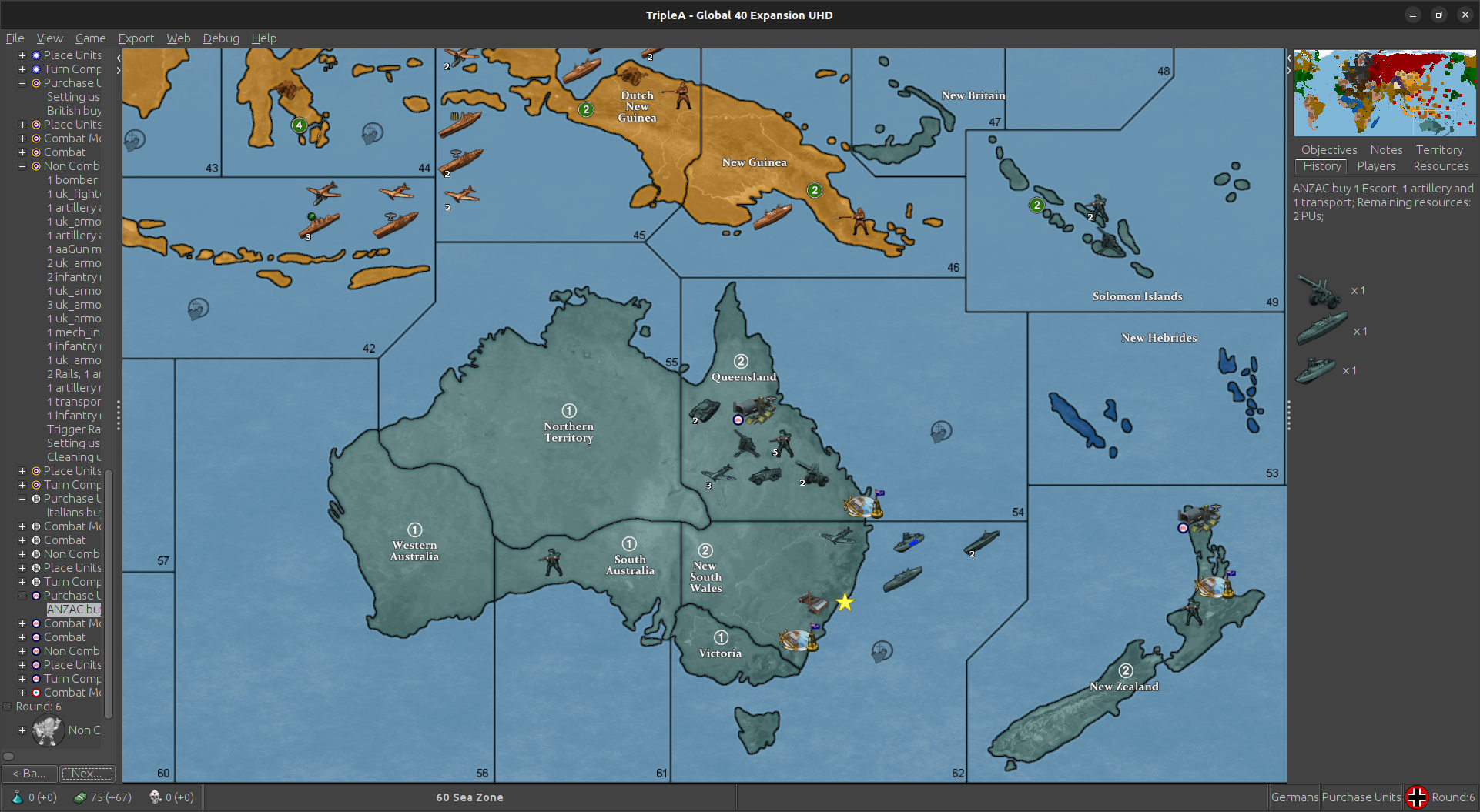Image resolution: width=1480 pixels, height=812 pixels.
Task: Collapse the right side panel with its right arrow
Action: tap(1289, 70)
